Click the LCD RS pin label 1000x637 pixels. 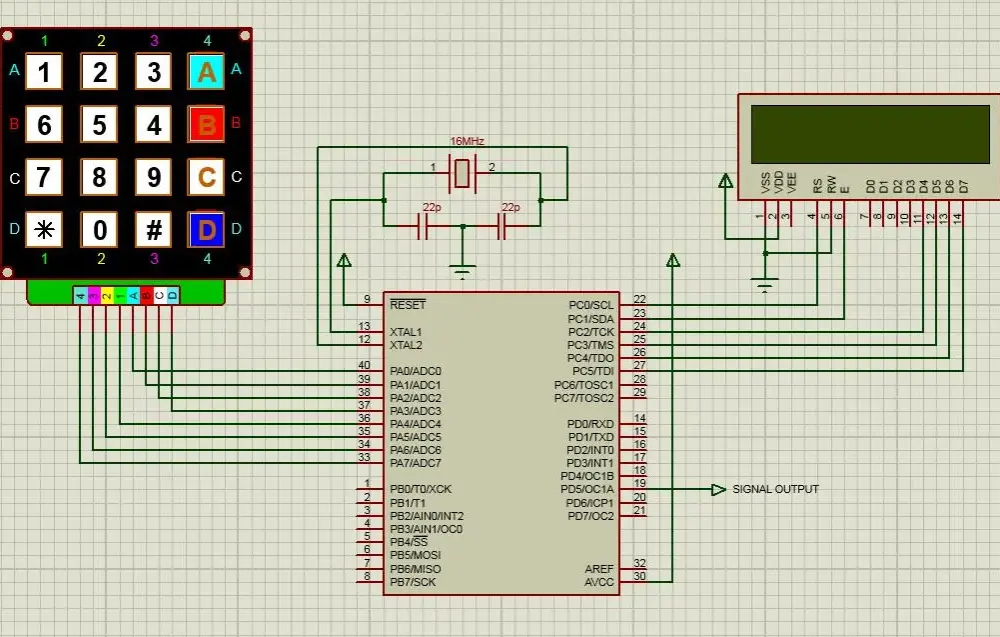click(818, 186)
